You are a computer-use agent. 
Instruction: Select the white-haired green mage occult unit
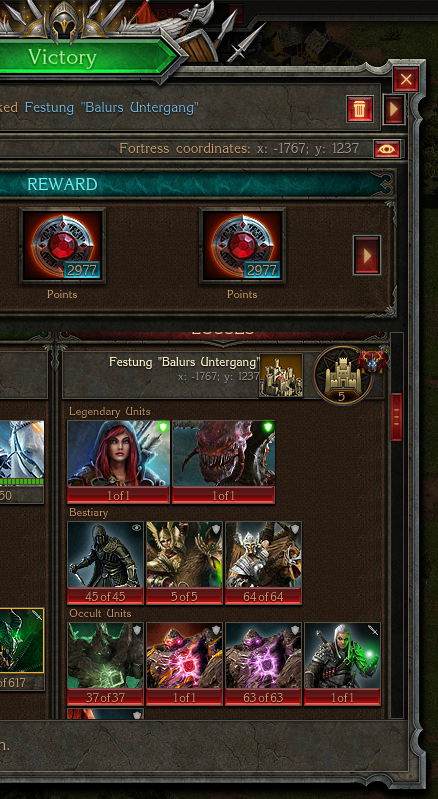342,663
